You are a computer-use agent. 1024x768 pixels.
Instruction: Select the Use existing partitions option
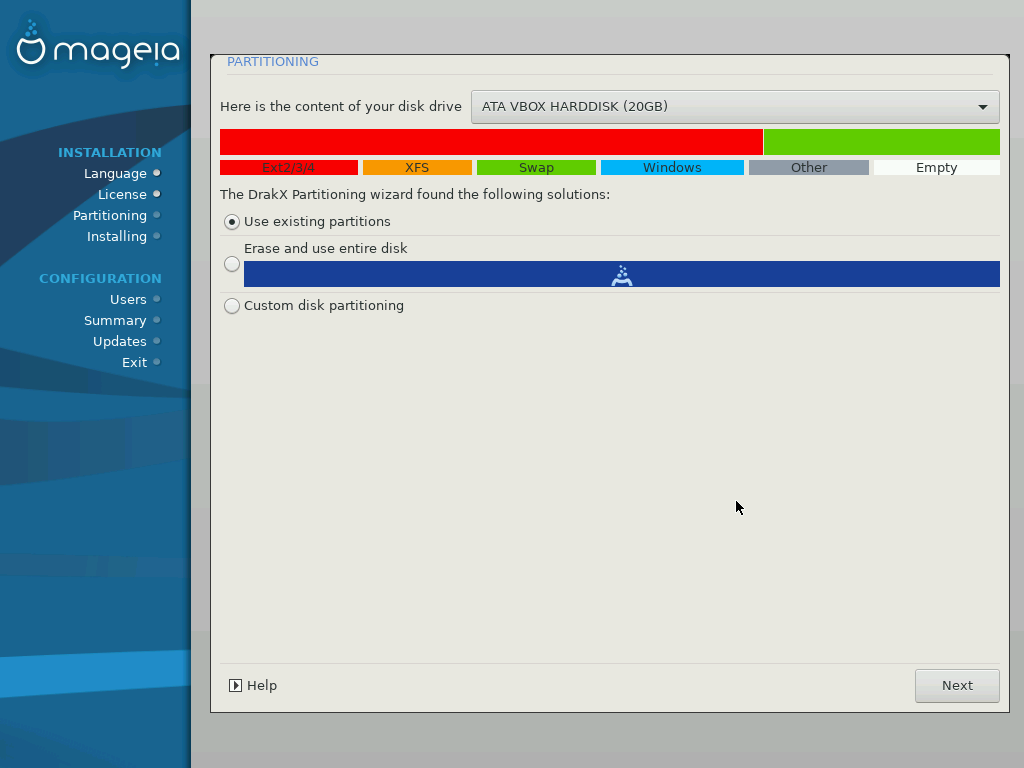pos(232,222)
